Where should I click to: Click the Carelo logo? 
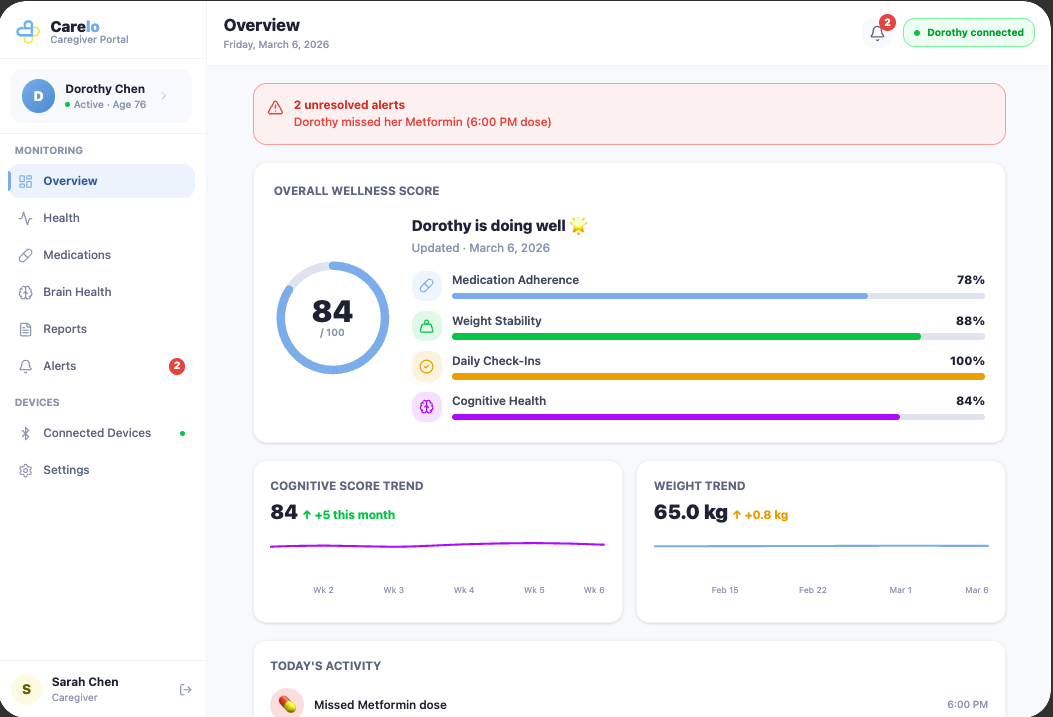pyautogui.click(x=27, y=31)
